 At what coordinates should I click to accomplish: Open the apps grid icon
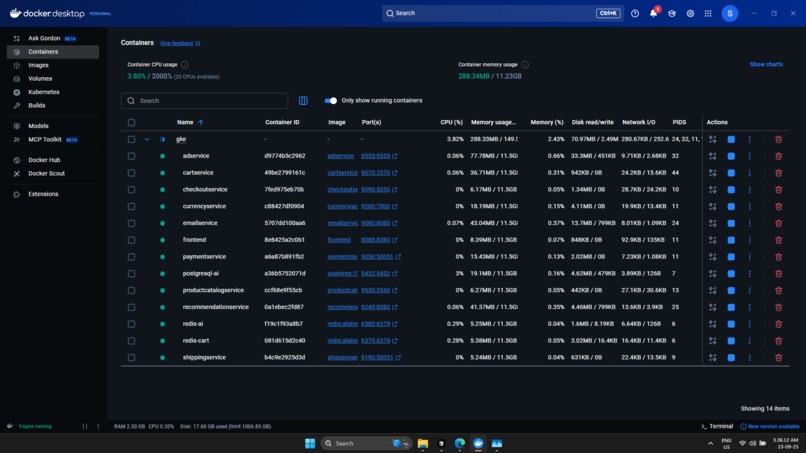click(708, 14)
